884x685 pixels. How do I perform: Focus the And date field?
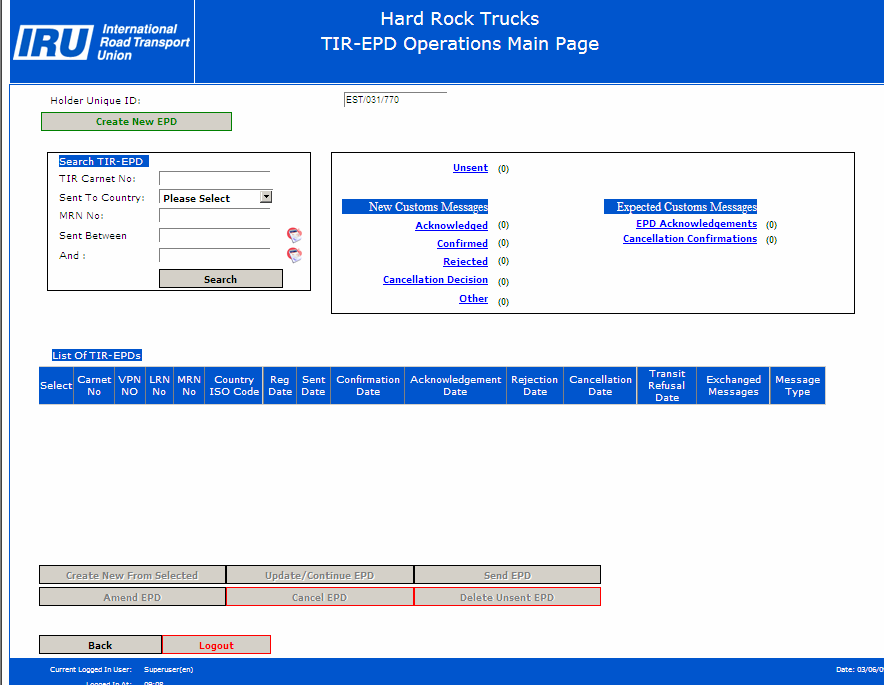point(215,255)
